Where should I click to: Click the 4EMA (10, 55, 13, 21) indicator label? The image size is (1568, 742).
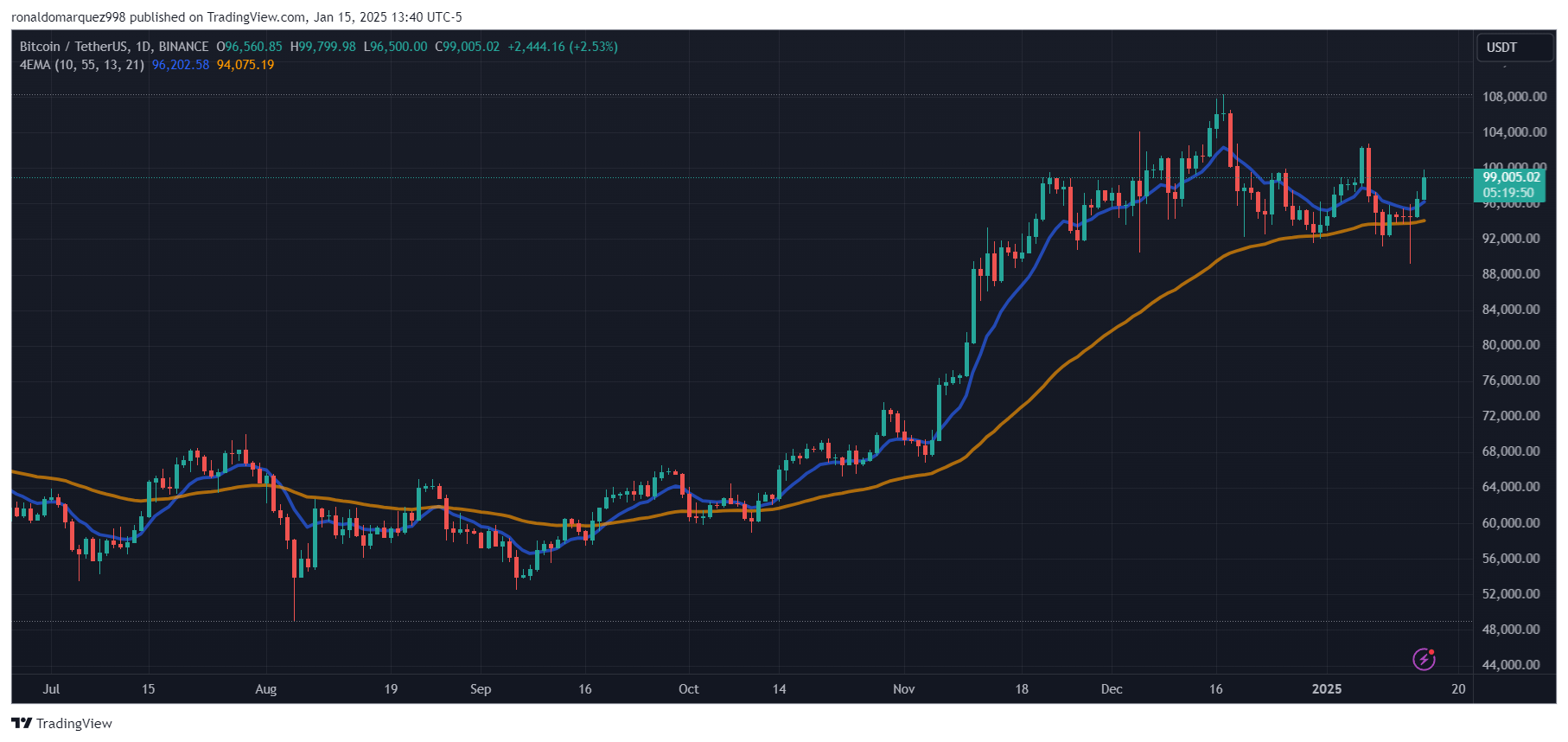point(82,65)
